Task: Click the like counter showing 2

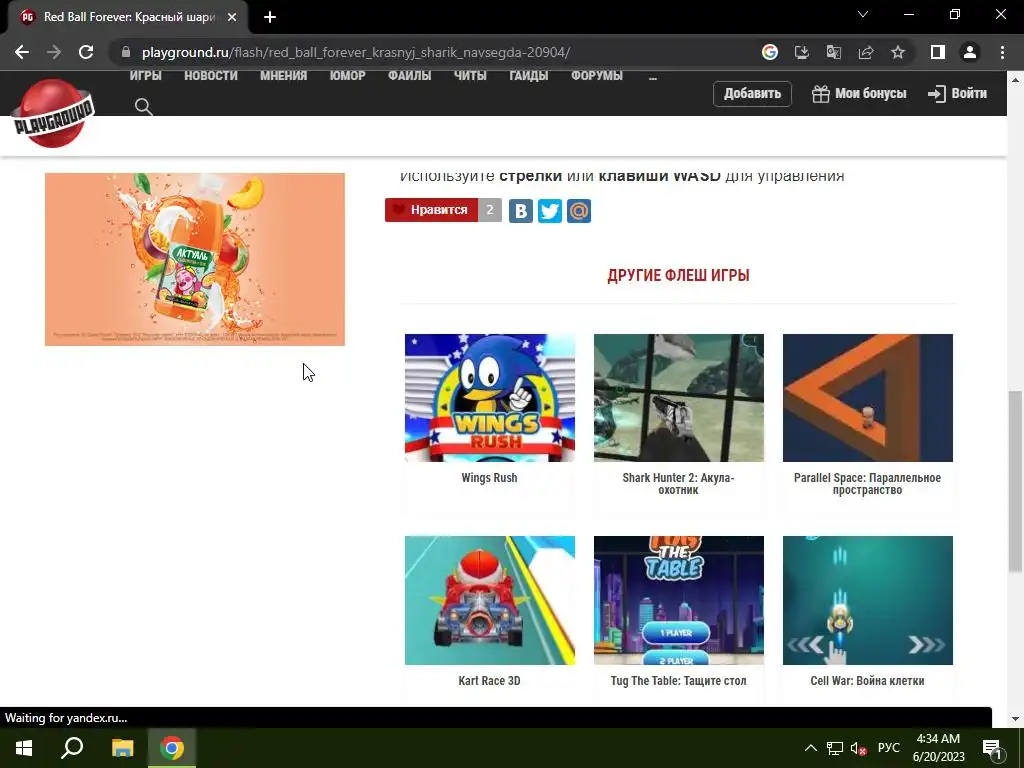Action: point(490,210)
